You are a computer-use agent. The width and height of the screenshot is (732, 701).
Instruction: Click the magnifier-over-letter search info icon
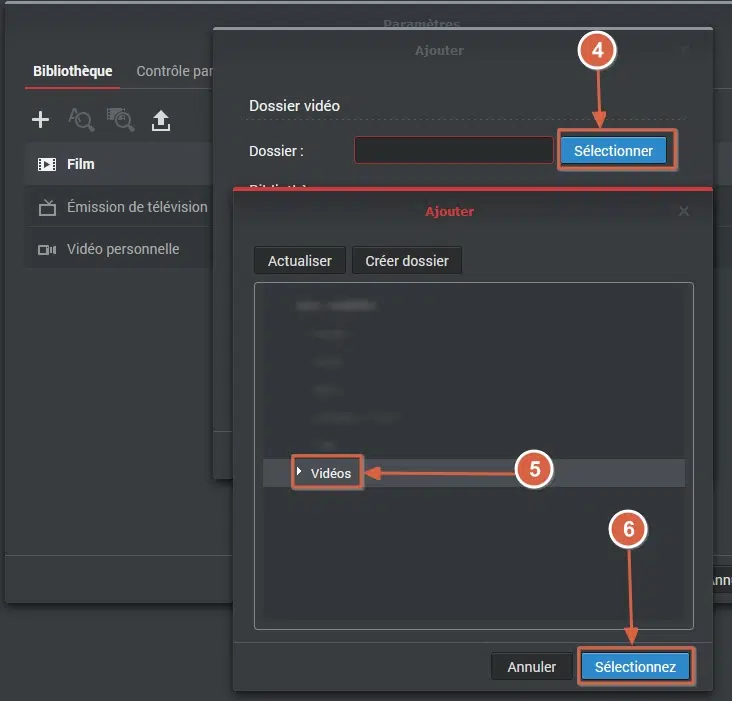pyautogui.click(x=80, y=121)
